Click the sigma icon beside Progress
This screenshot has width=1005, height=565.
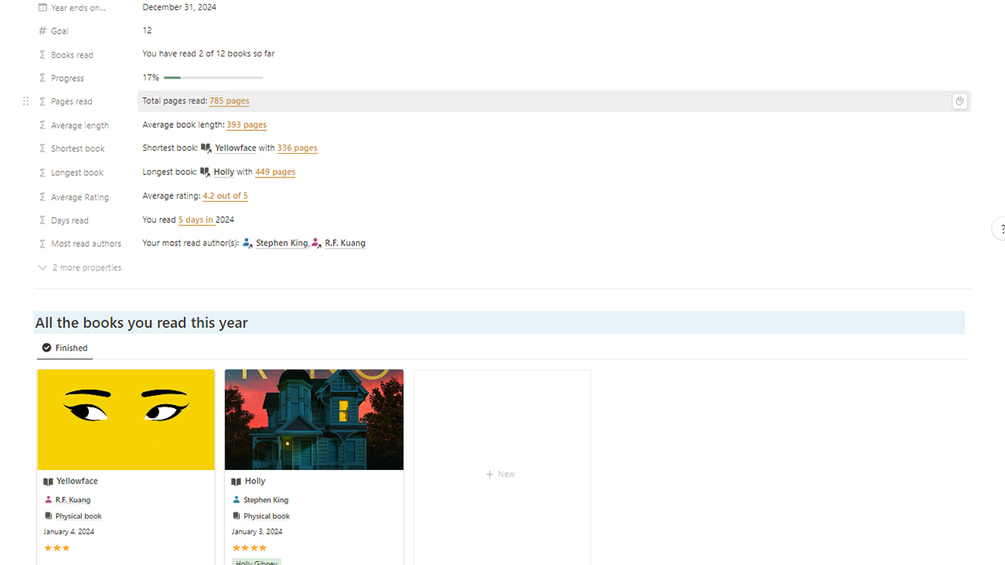click(42, 78)
